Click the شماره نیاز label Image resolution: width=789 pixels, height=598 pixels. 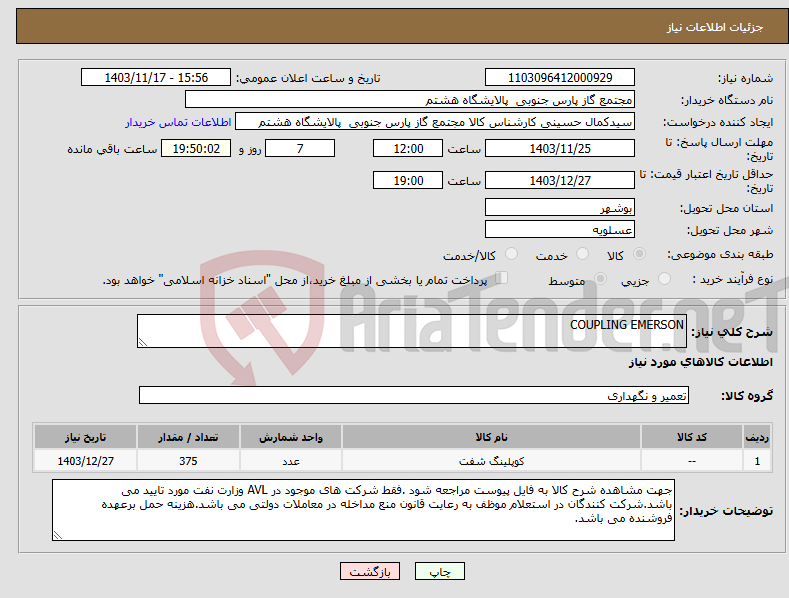[745, 78]
